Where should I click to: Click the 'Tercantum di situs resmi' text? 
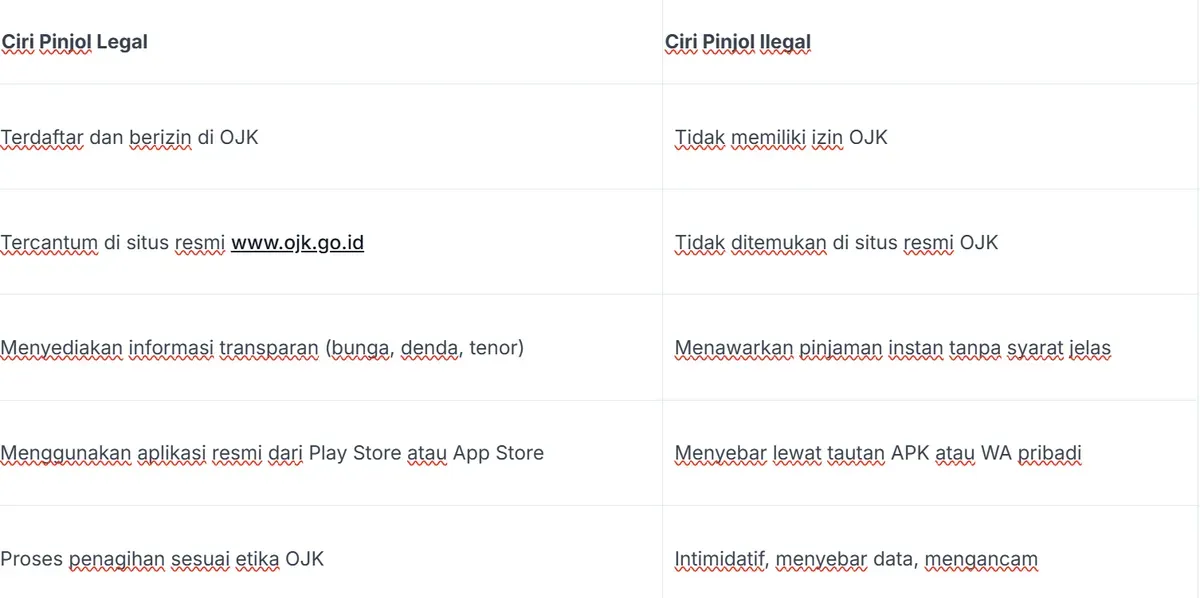pos(113,243)
